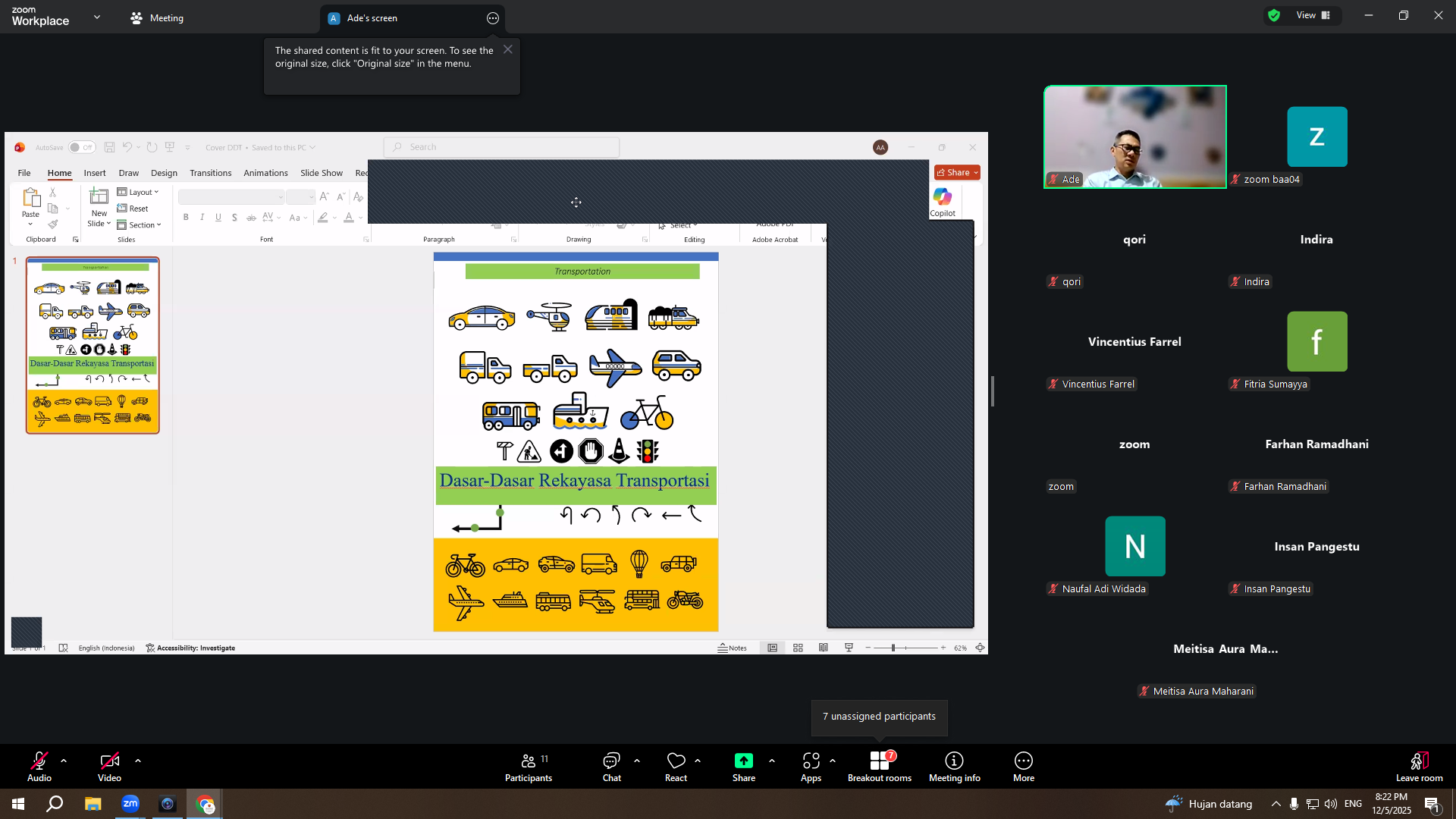Open the Zoom Apps panel
This screenshot has height=819, width=1456.
point(811,767)
